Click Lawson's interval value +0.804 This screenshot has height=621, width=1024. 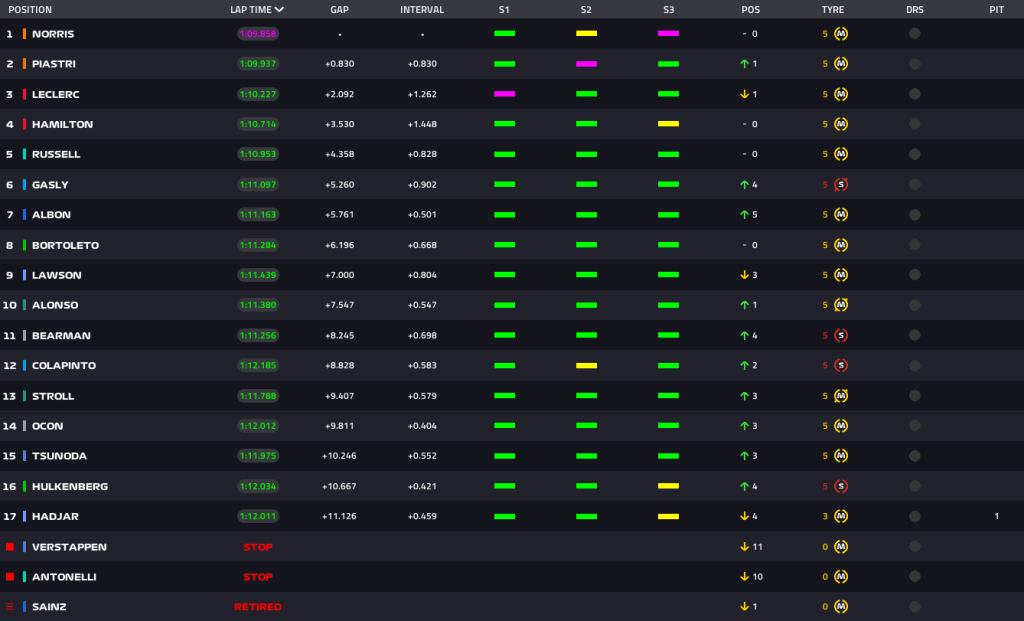tap(422, 275)
